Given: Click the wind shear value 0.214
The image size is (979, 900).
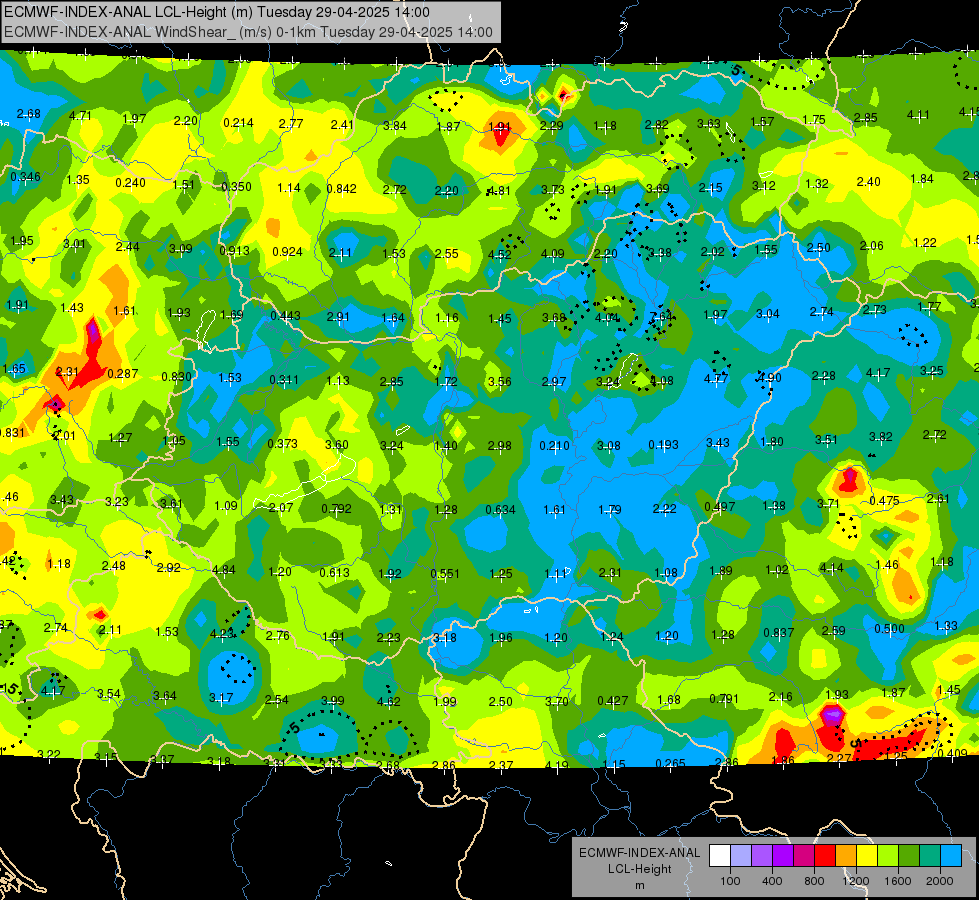Looking at the screenshot, I should 239,122.
